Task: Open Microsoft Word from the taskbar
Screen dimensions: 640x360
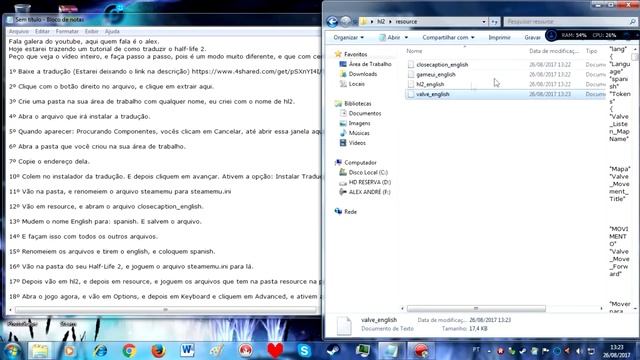Action: pos(187,351)
